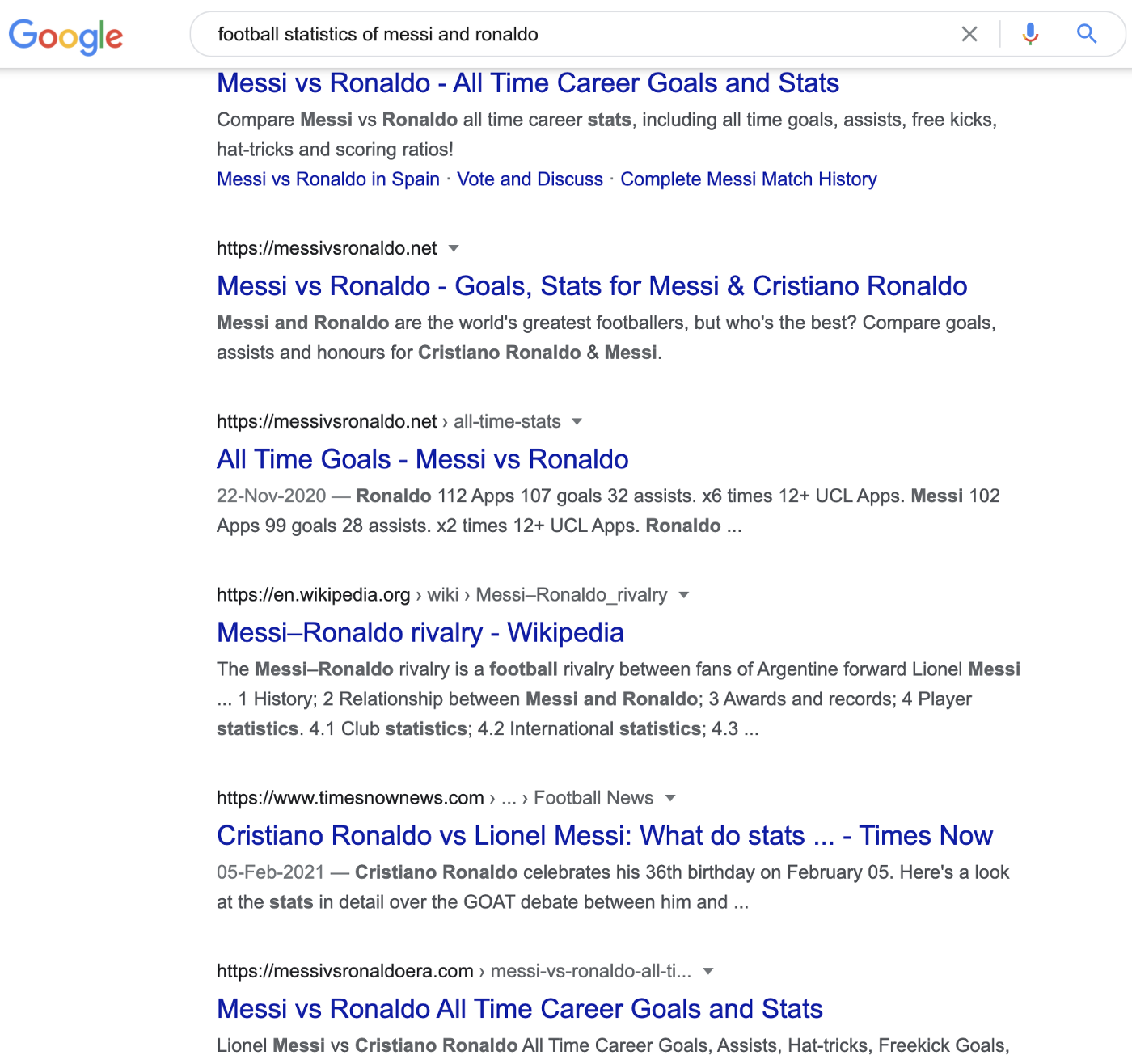
Task: Expand dropdown arrow next to all-time-stats URL
Action: click(577, 421)
